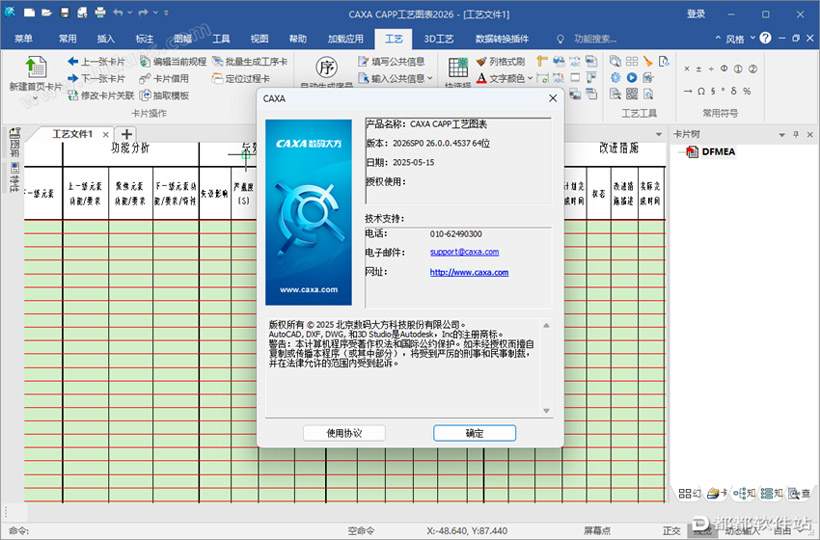This screenshot has height=540, width=820.
Task: Click the 功能搜索 search field
Action: (595, 39)
